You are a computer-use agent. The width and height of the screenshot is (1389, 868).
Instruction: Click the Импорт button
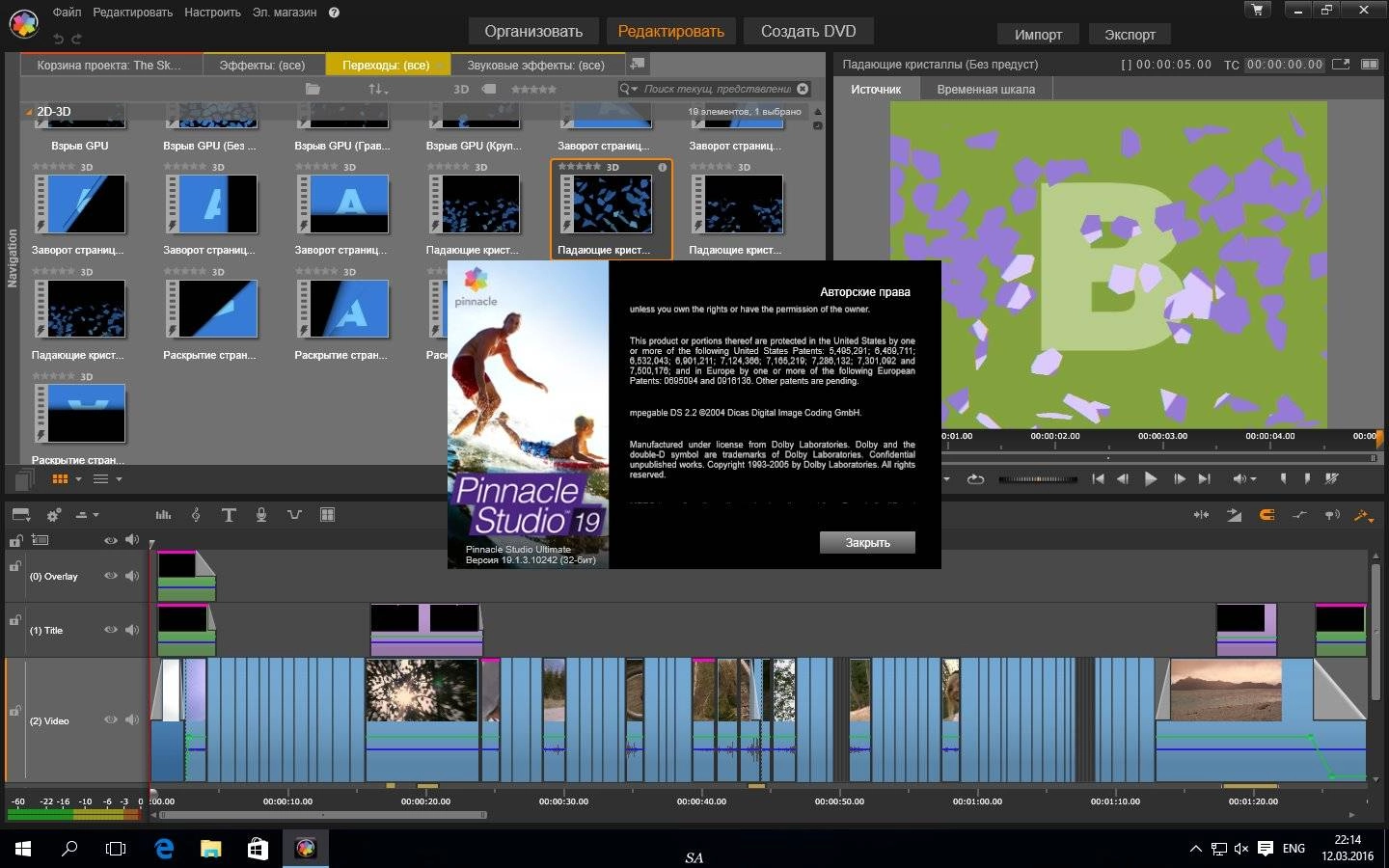click(1038, 34)
